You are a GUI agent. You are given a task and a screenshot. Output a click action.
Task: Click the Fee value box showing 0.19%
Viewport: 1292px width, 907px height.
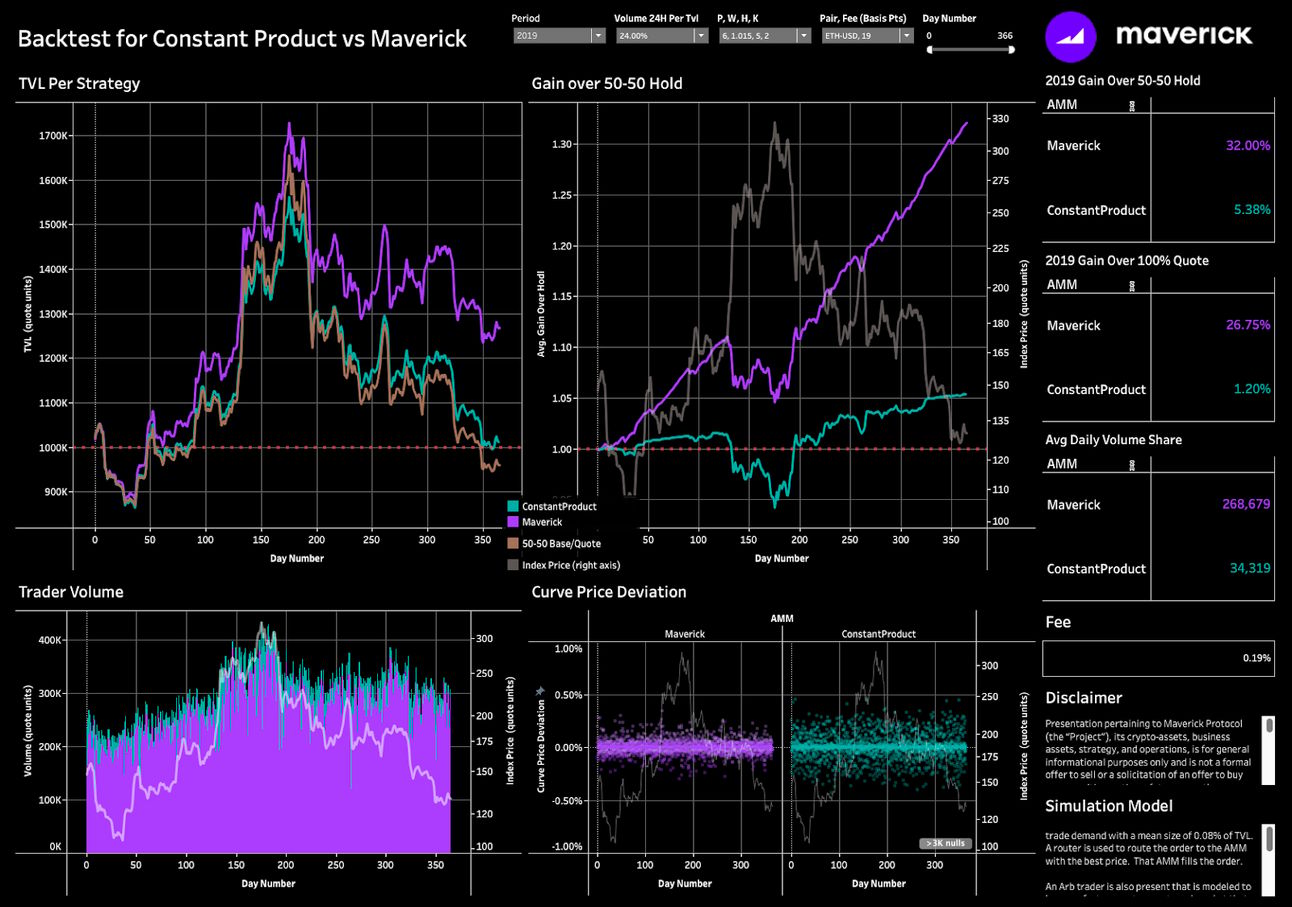pyautogui.click(x=1158, y=658)
